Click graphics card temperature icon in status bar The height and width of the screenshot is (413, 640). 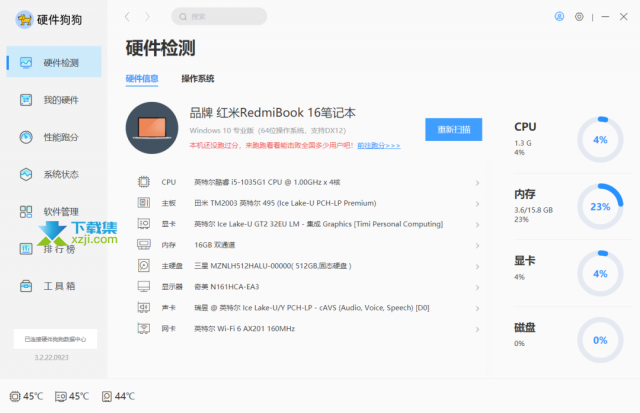tap(61, 396)
